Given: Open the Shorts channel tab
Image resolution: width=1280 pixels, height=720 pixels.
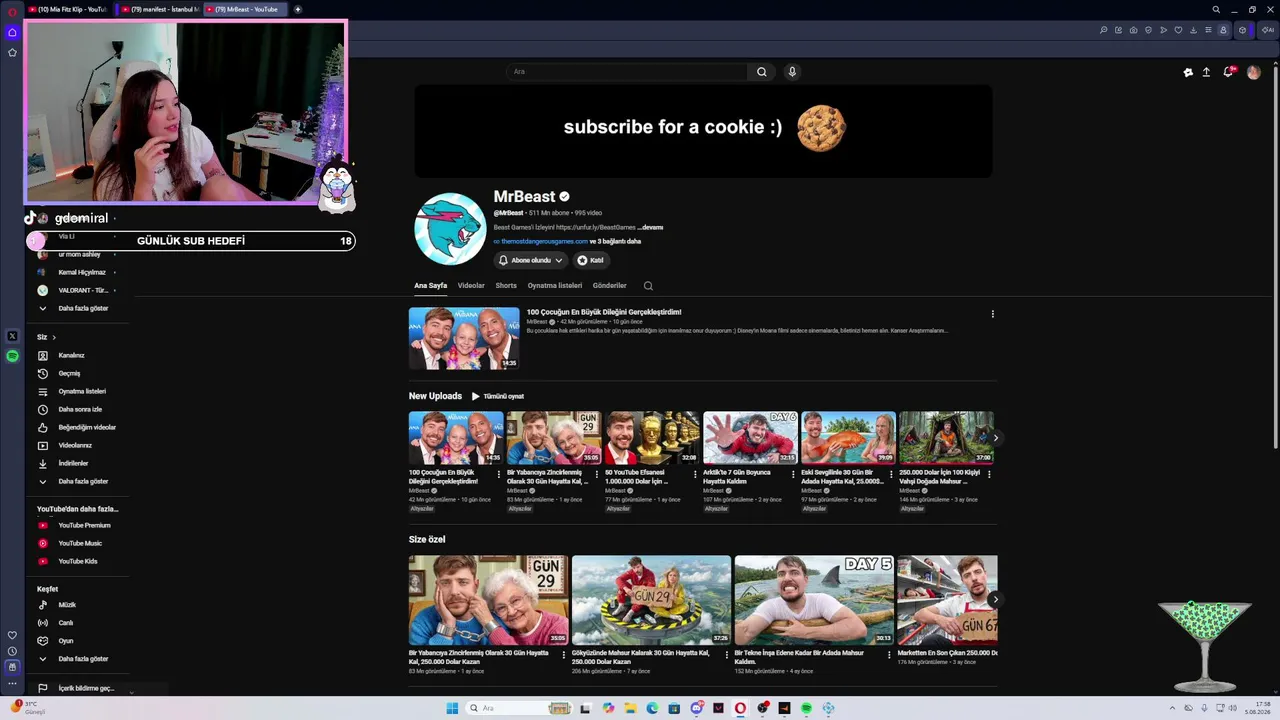Looking at the screenshot, I should pyautogui.click(x=506, y=286).
